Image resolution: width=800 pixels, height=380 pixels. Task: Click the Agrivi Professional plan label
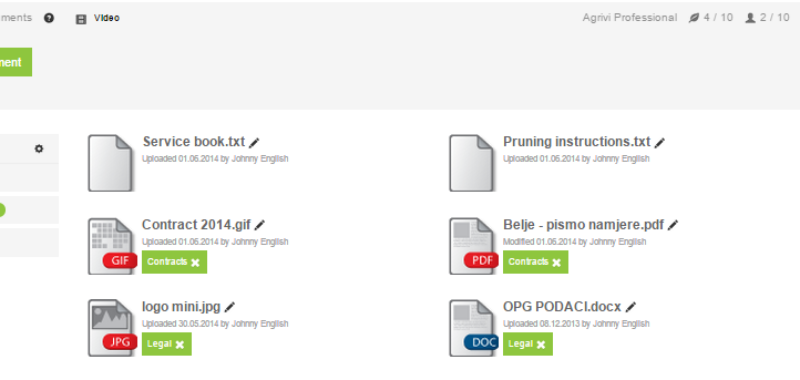click(x=630, y=18)
